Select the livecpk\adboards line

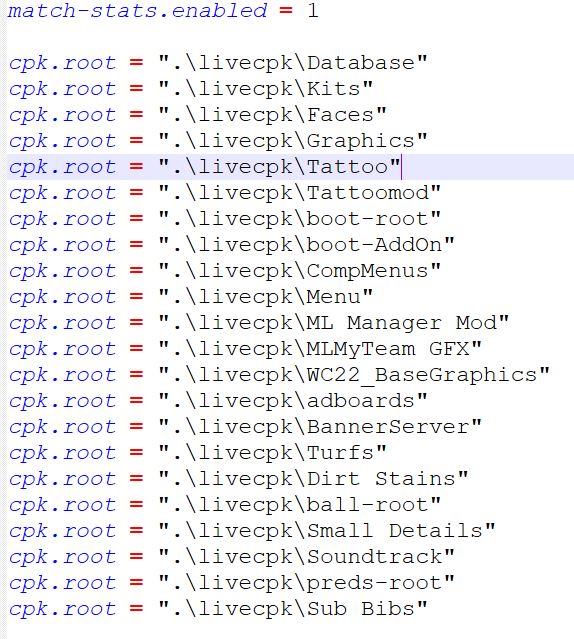coord(218,401)
